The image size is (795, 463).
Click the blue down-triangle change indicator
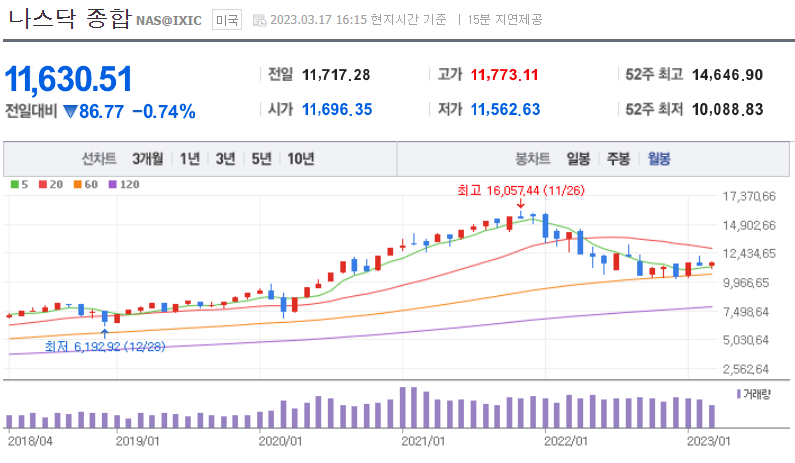click(70, 111)
